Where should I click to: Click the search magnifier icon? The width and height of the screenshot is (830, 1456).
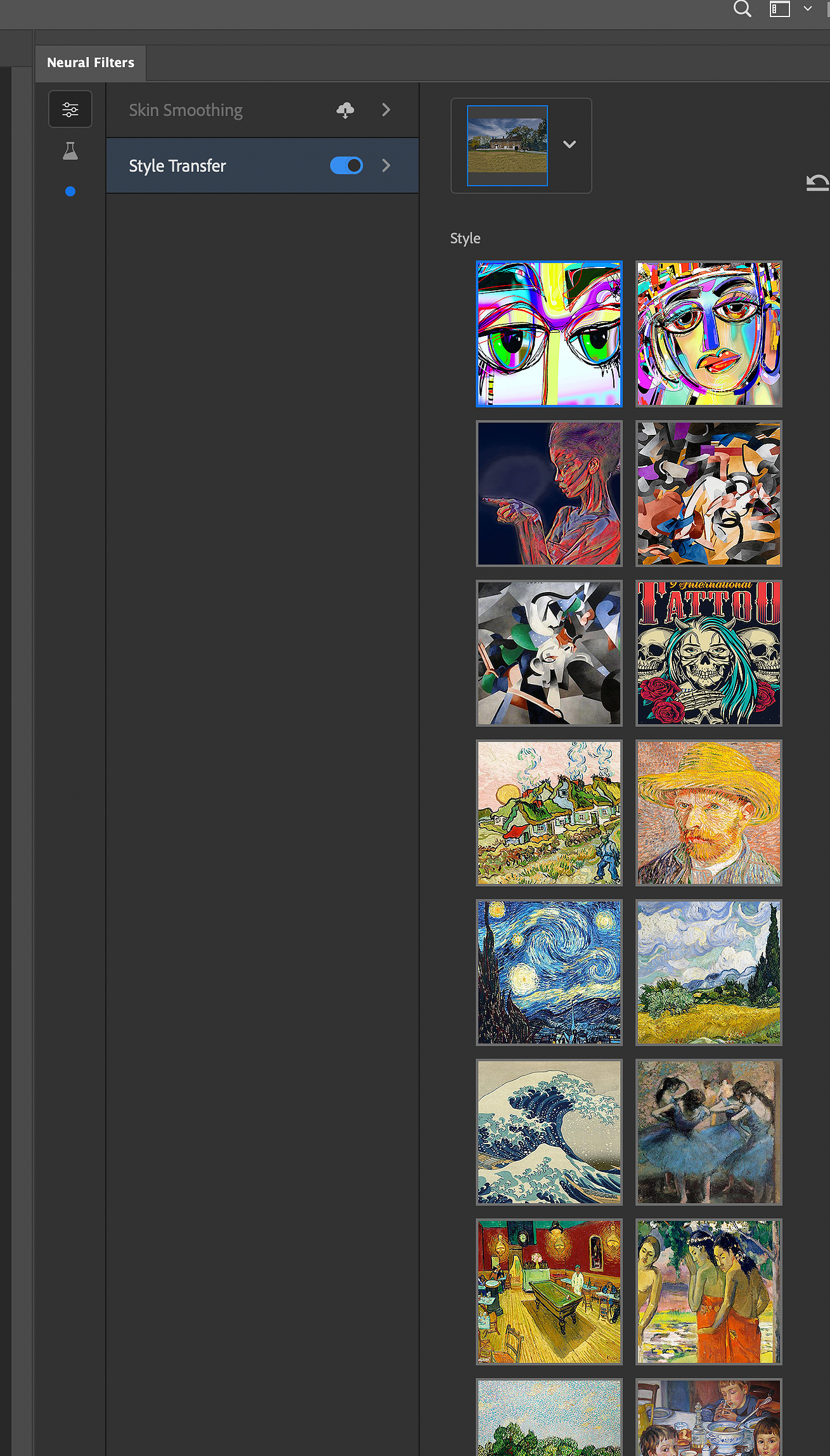[742, 9]
